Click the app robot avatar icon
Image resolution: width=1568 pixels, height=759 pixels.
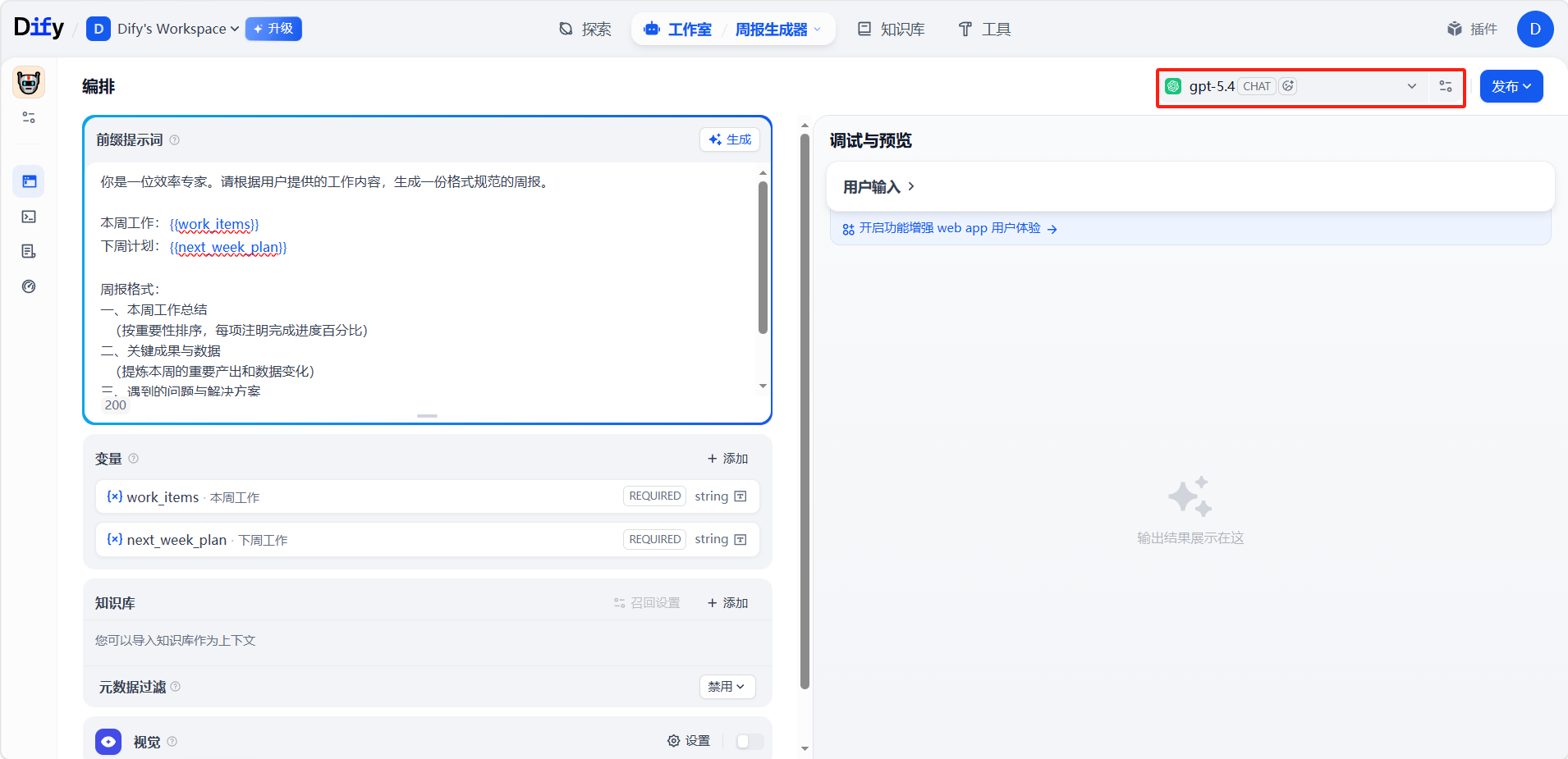tap(29, 83)
